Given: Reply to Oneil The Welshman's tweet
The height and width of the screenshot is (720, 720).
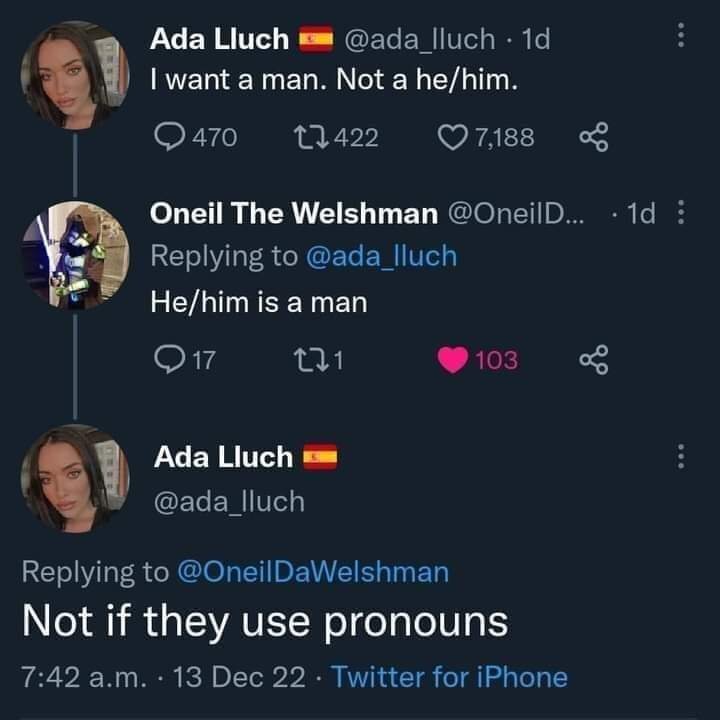Looking at the screenshot, I should (167, 359).
